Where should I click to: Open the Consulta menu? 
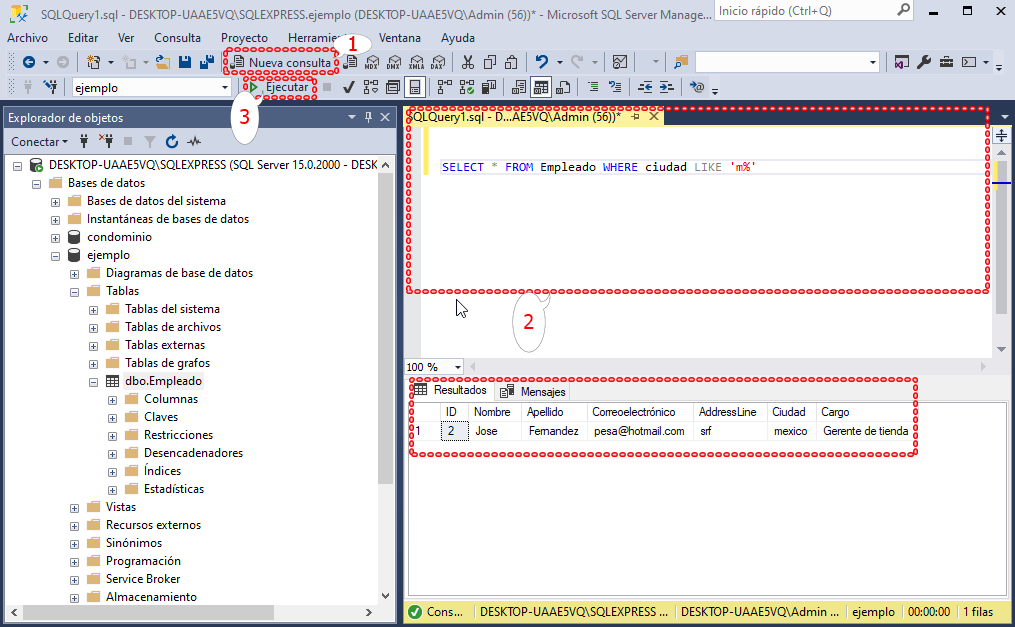[x=177, y=38]
